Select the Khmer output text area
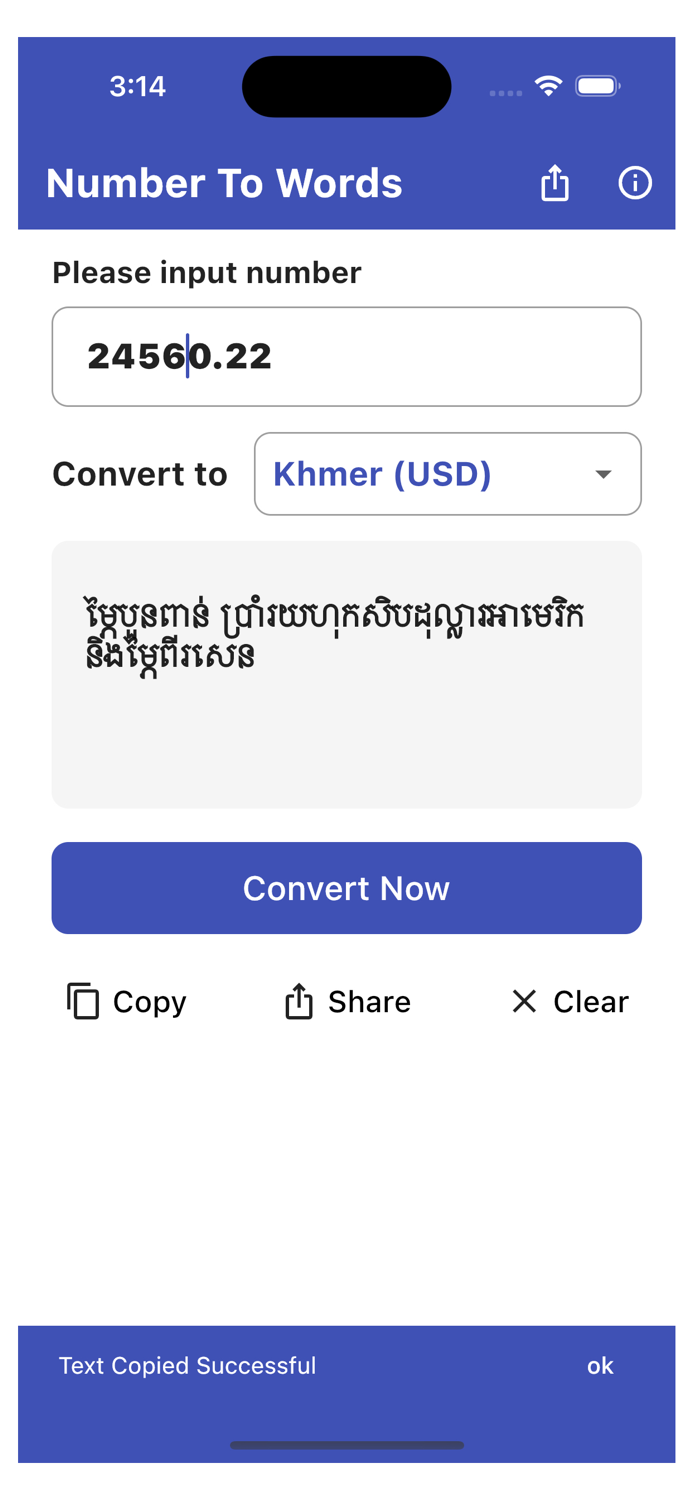This screenshot has height=1500, width=693. point(346,674)
